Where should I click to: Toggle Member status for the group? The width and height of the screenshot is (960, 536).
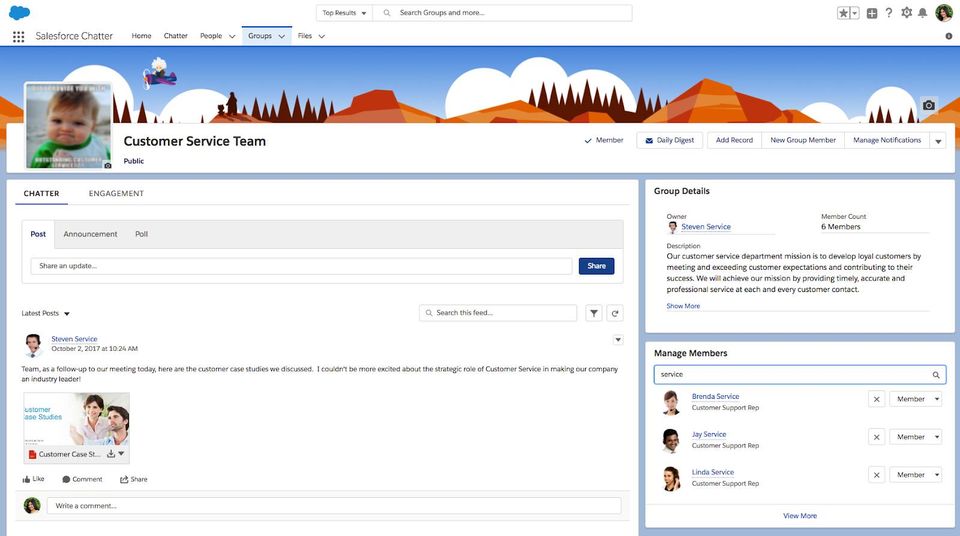point(604,140)
